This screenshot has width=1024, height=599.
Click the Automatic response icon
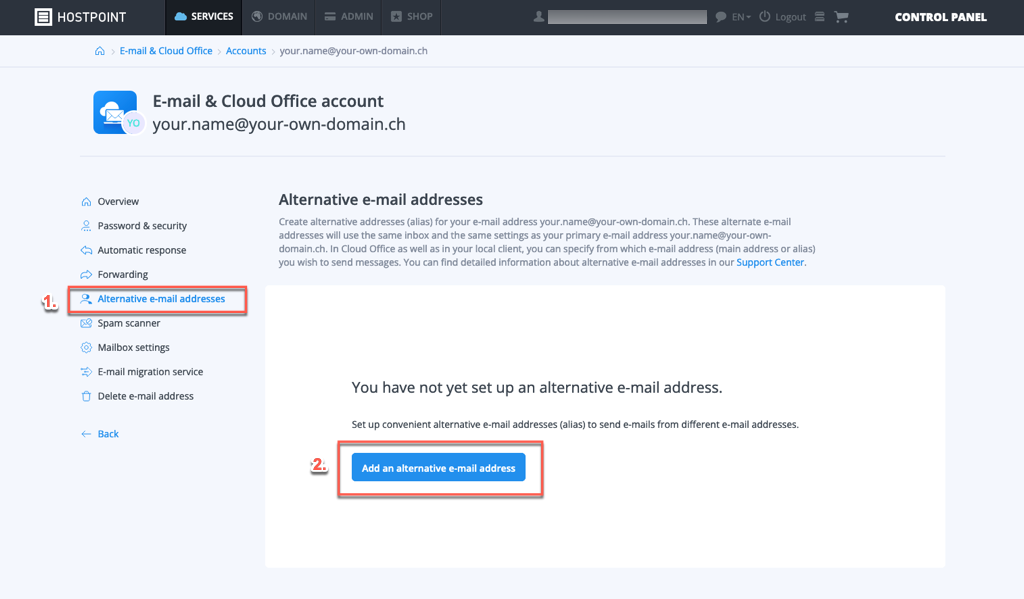[86, 250]
